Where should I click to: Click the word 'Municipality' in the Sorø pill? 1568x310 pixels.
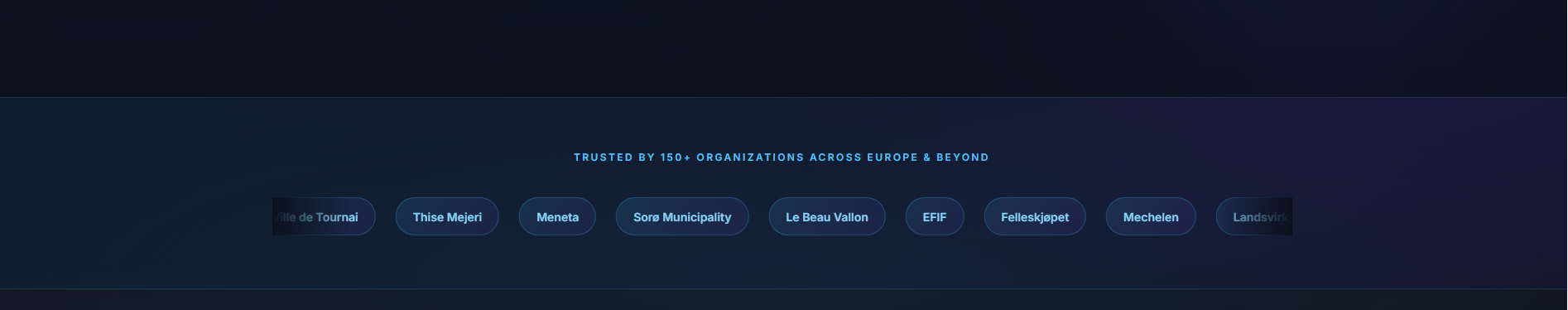697,217
